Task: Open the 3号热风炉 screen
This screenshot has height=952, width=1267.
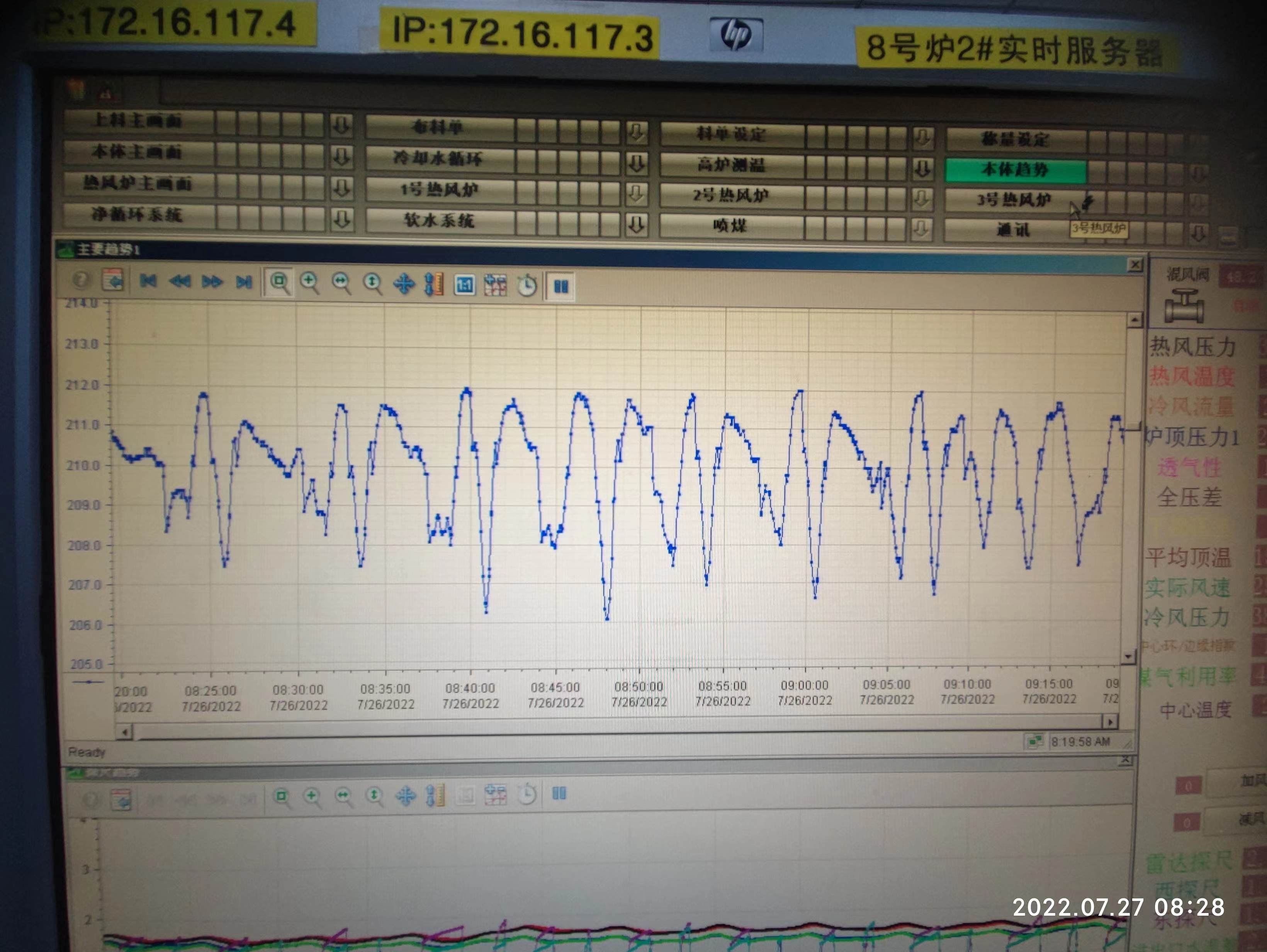Action: click(1015, 200)
